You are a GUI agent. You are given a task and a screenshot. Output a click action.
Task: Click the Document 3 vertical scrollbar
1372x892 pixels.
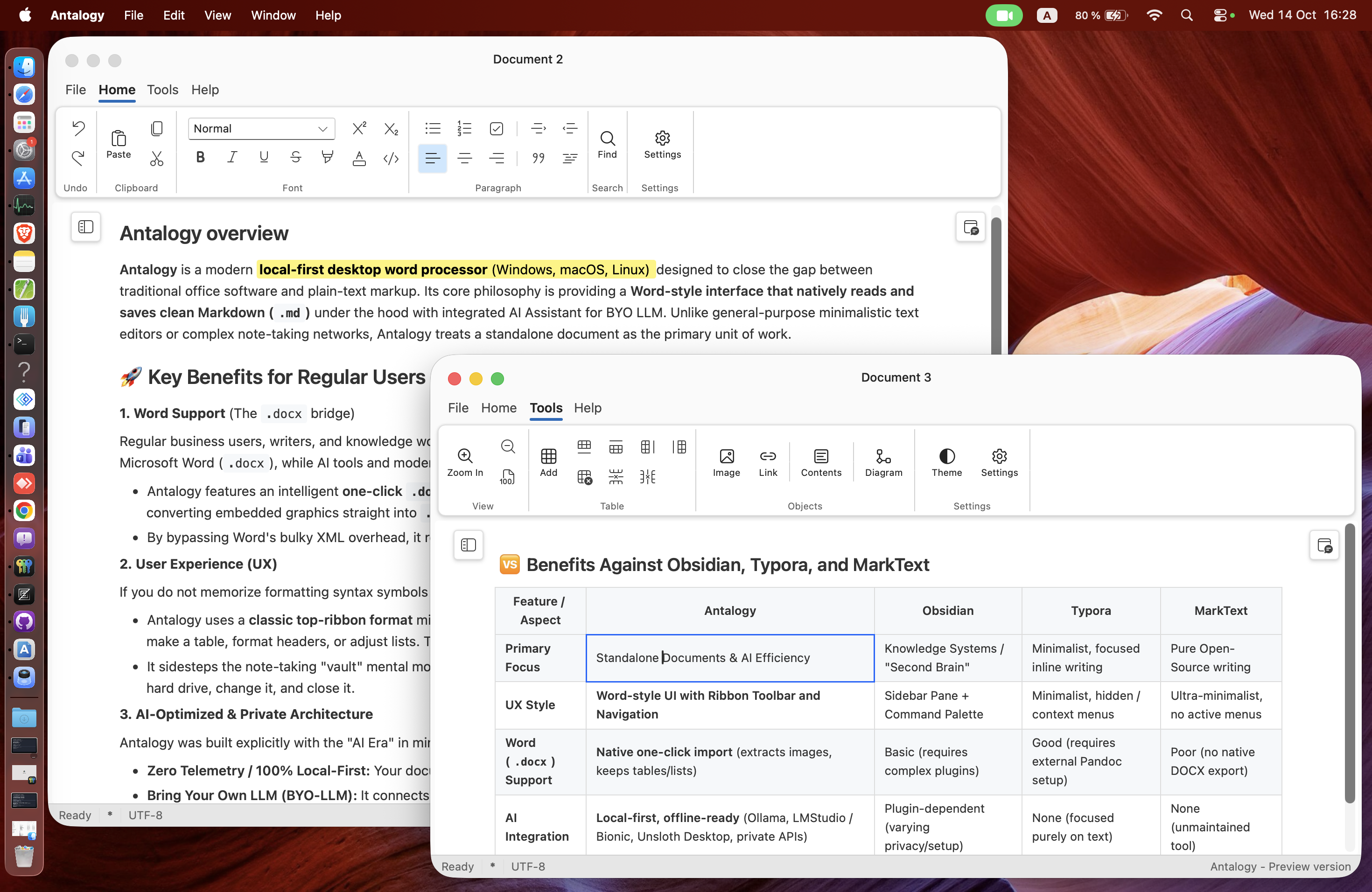click(x=1349, y=662)
